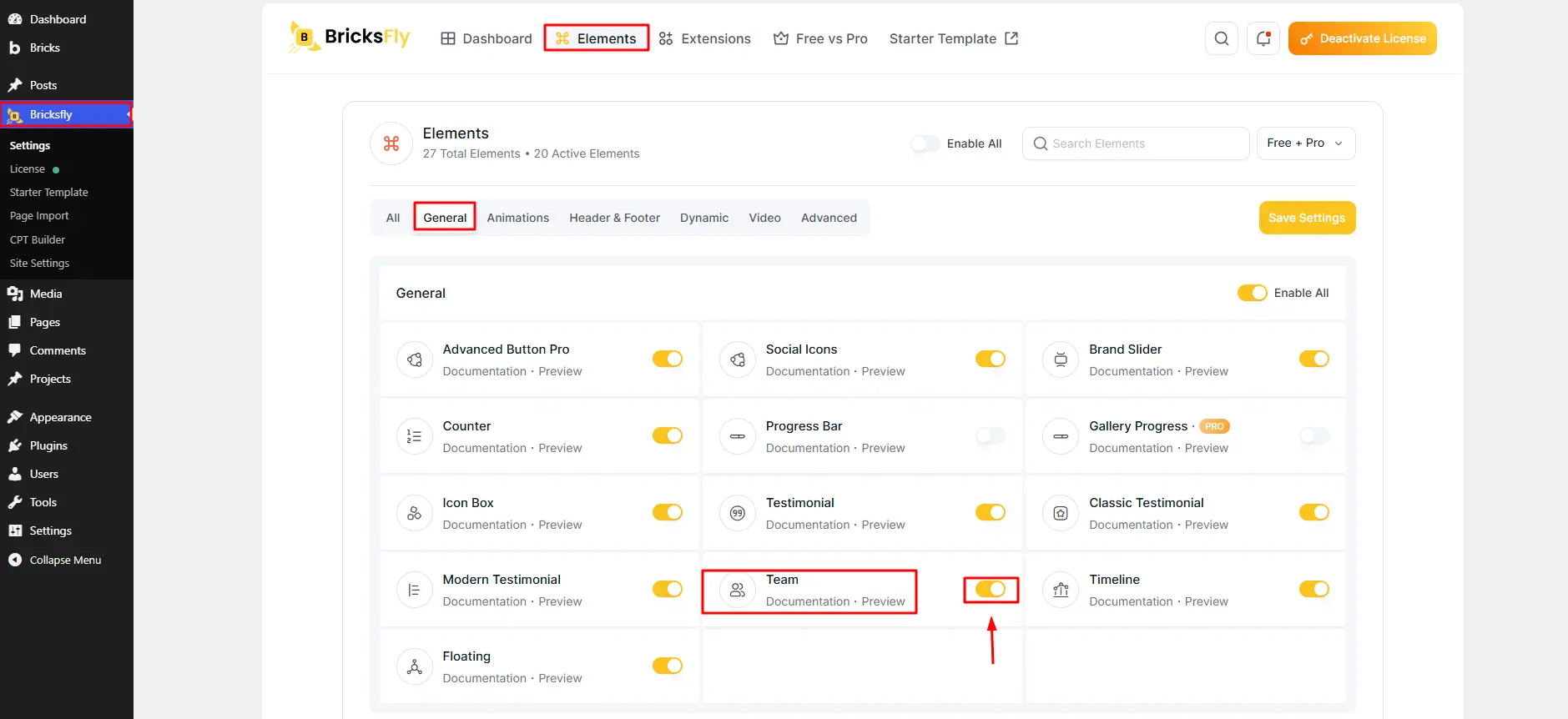
Task: Focus the Search Elements field
Action: (1136, 143)
